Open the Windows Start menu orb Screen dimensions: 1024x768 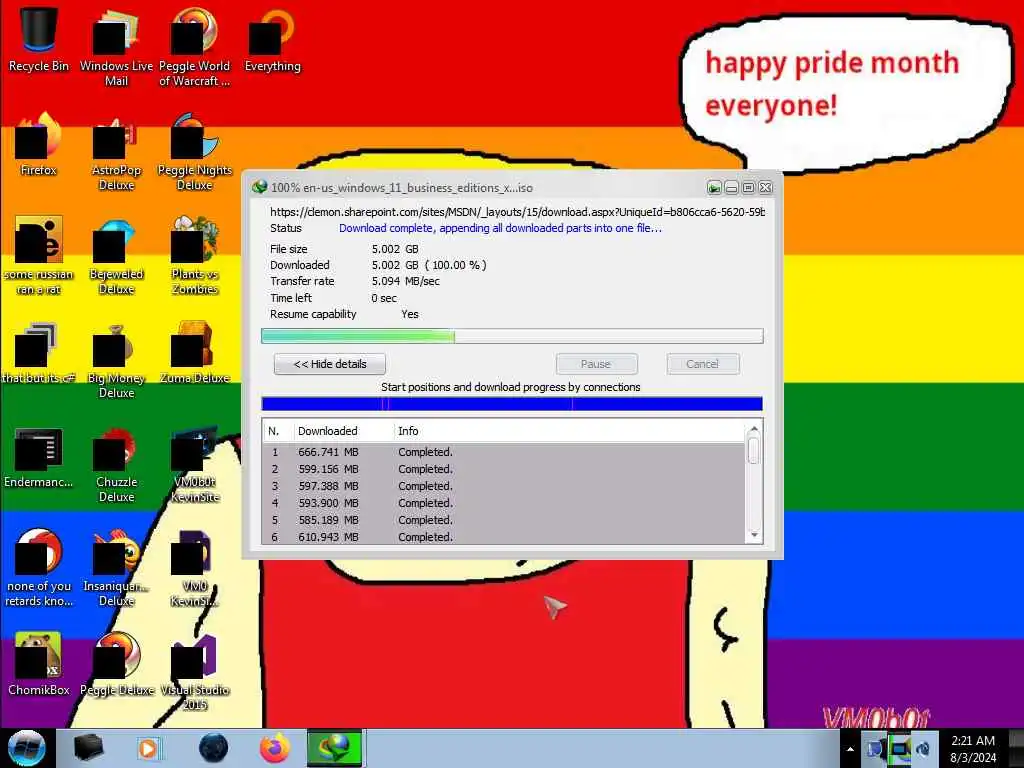click(x=27, y=748)
